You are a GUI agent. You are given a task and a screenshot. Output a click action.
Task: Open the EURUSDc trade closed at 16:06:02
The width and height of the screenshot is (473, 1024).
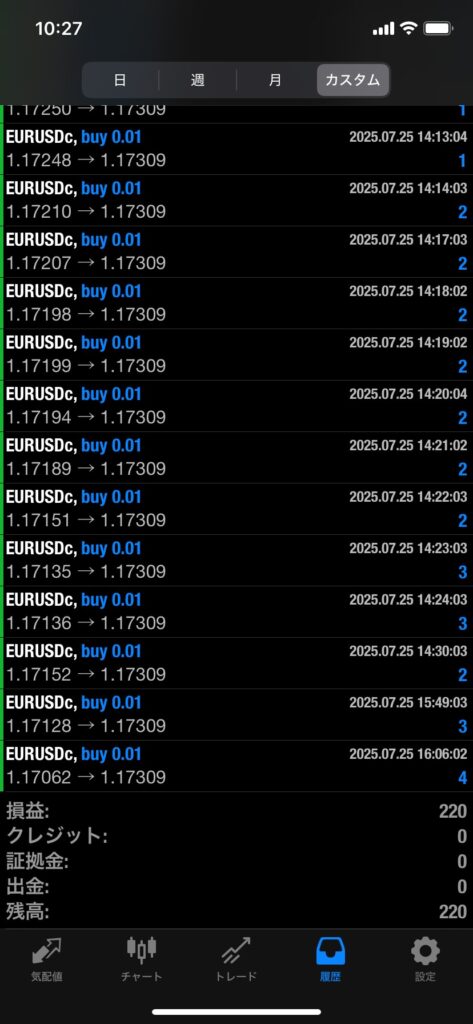[x=236, y=766]
